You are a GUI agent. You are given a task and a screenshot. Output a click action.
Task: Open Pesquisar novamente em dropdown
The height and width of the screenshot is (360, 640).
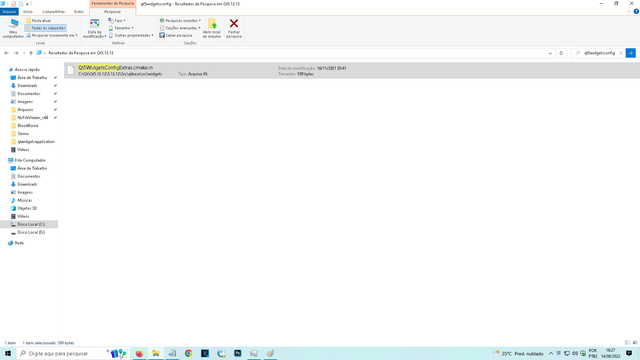coord(51,36)
